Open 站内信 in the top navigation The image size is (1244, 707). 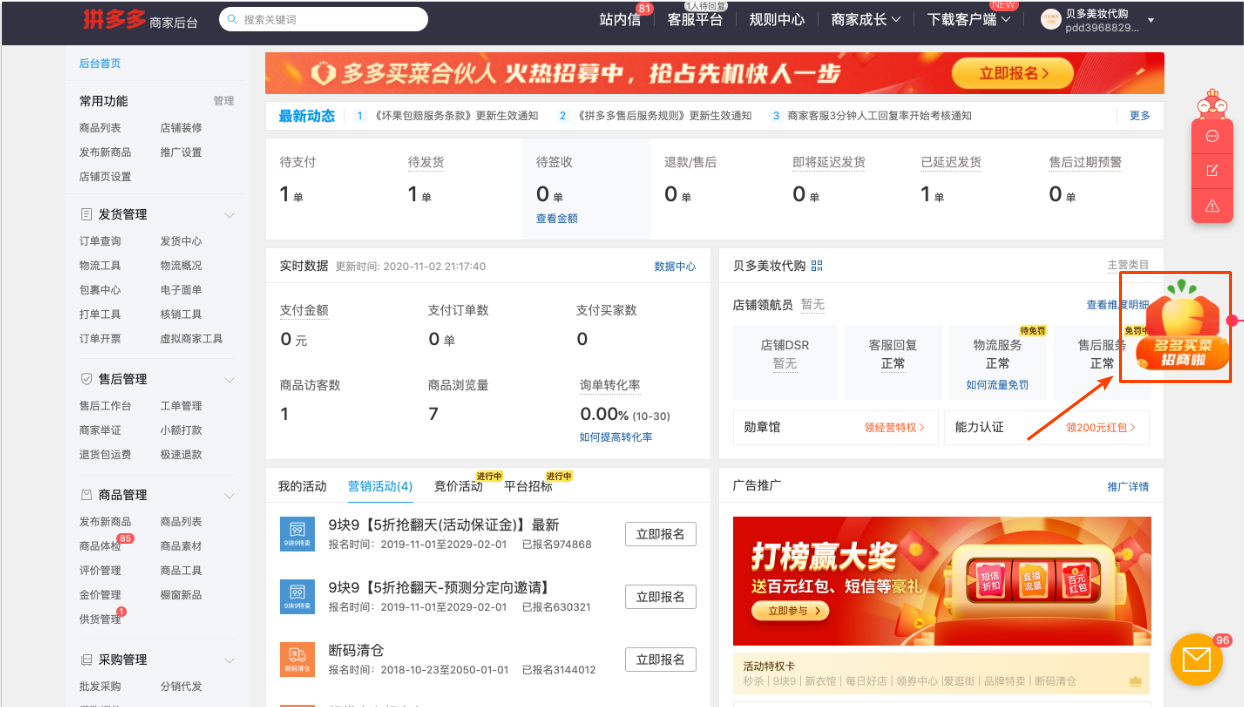[620, 19]
